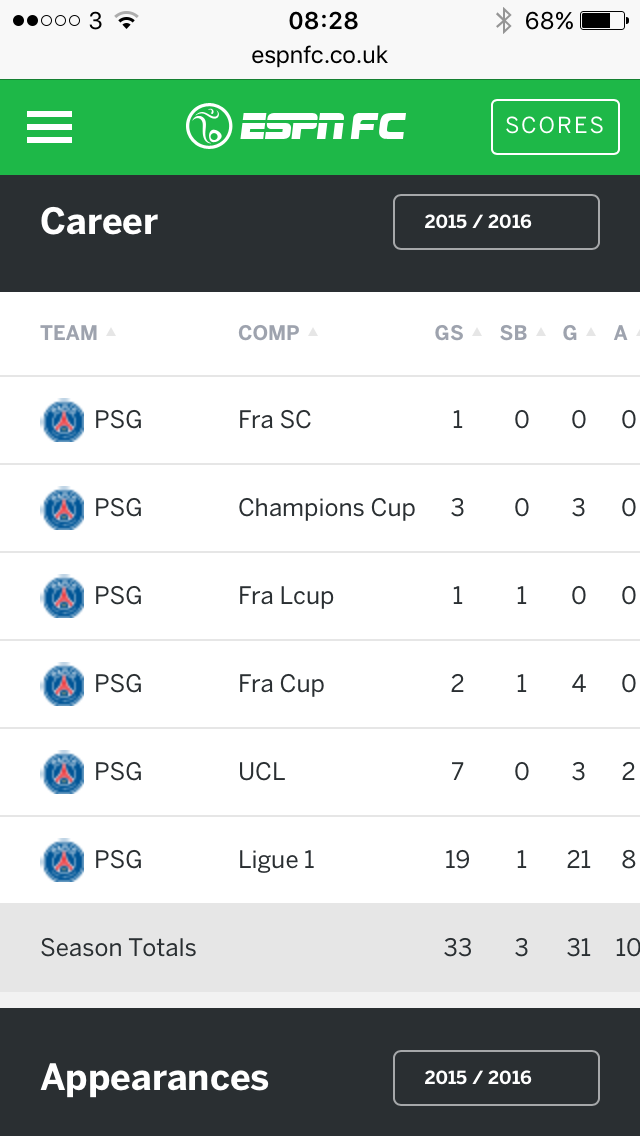Tap the ESPN FC logo
Screen dimensions: 640x1136
coord(296,127)
